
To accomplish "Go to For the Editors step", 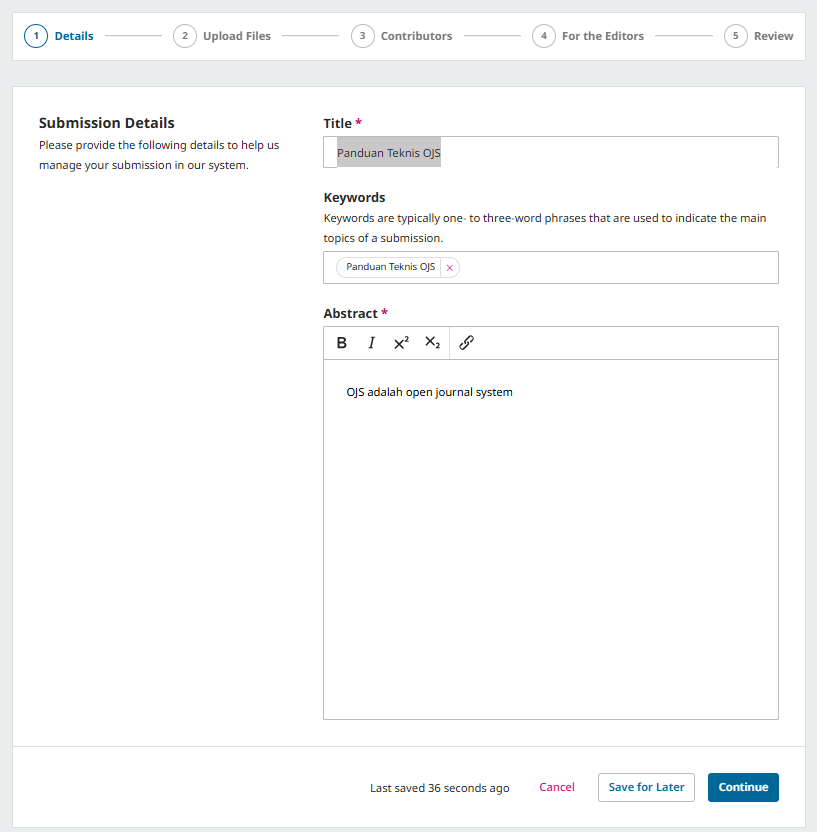I will (602, 36).
